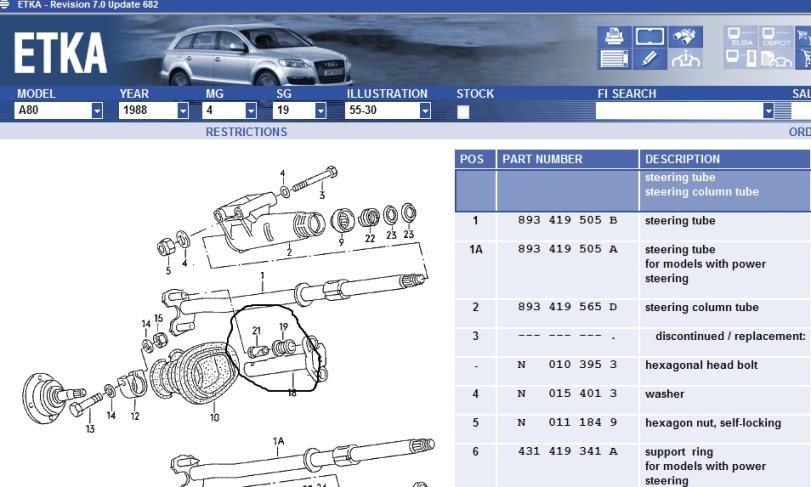Open the RESTRICTIONS section
Image resolution: width=811 pixels, height=487 pixels.
(x=246, y=132)
